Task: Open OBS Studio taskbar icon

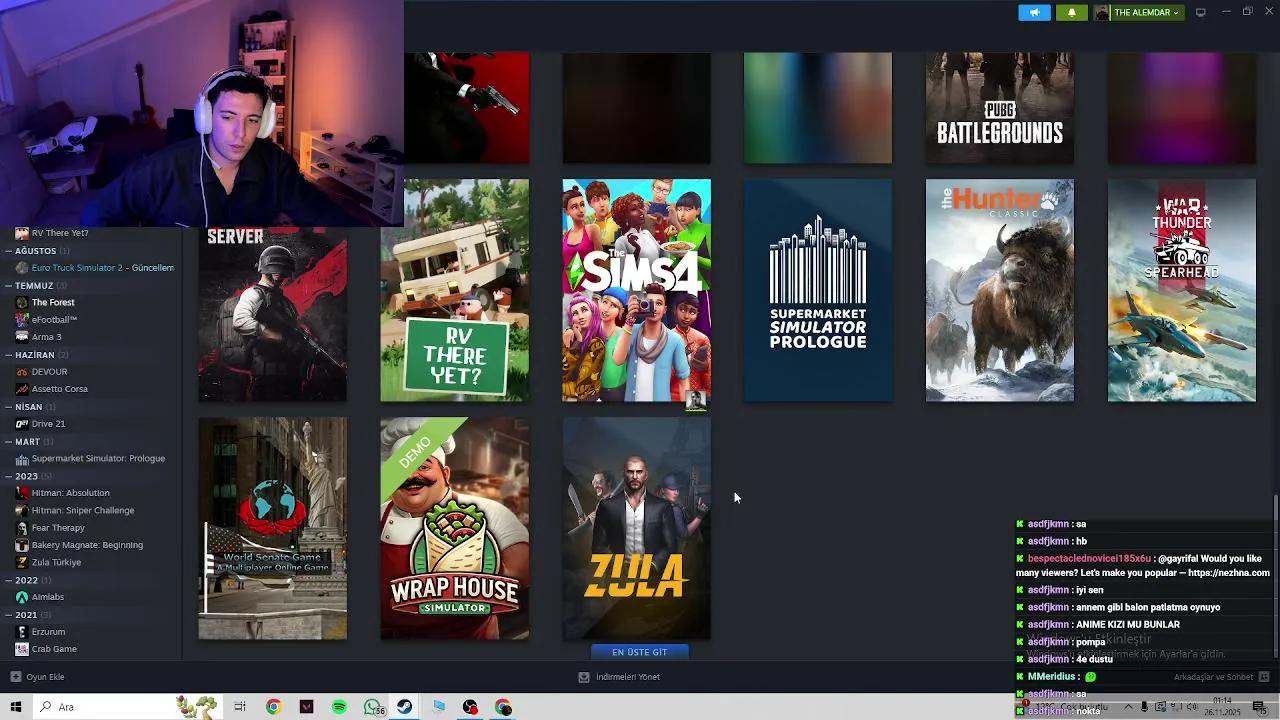Action: tap(471, 707)
